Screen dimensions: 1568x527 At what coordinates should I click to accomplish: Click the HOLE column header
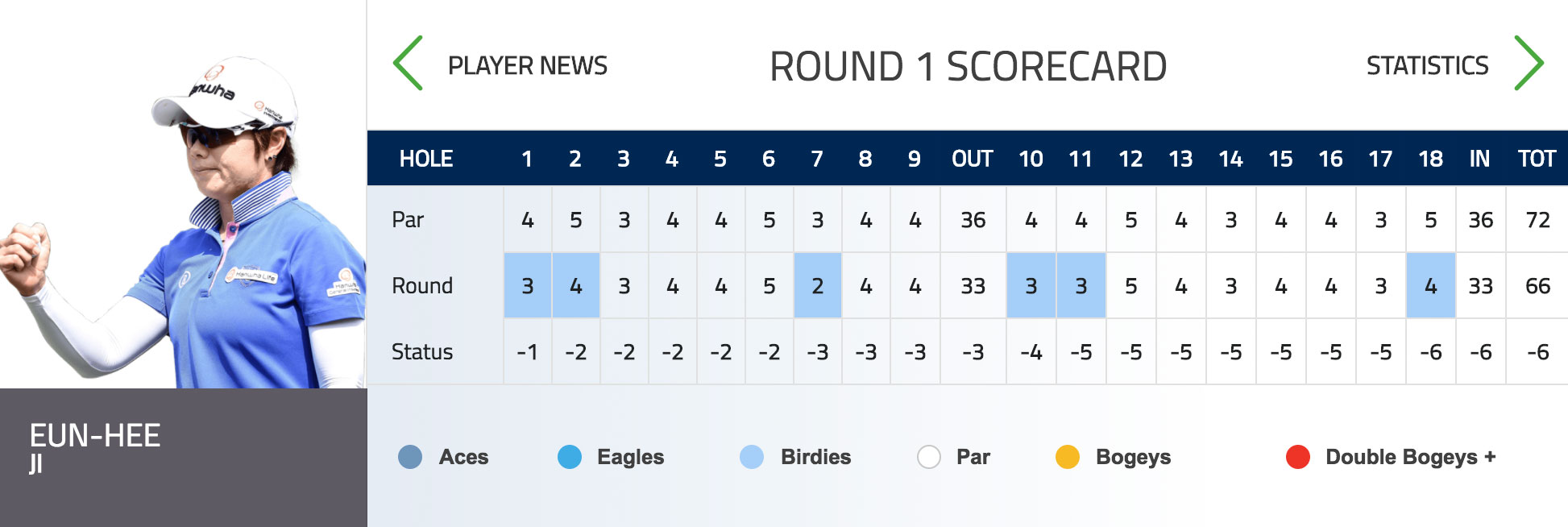pyautogui.click(x=427, y=159)
